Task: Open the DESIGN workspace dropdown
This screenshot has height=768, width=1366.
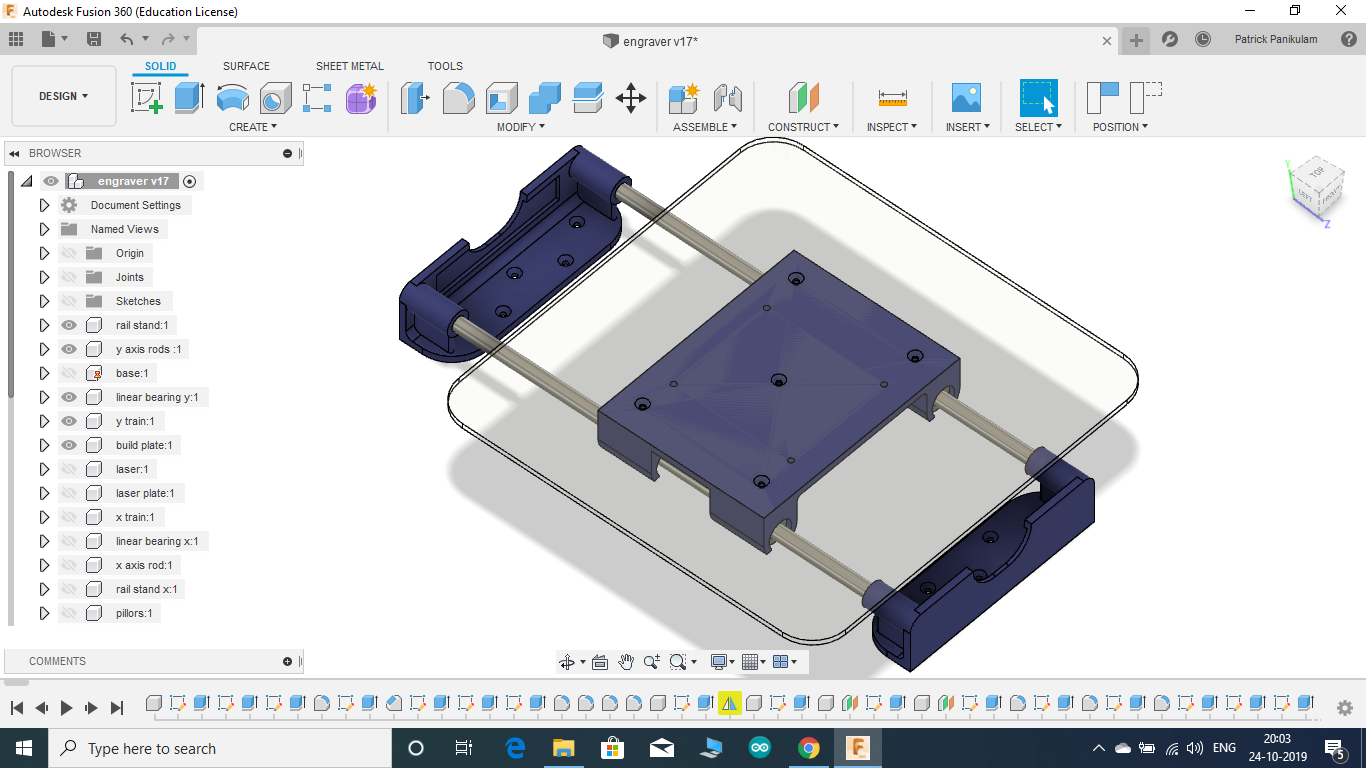Action: (64, 96)
